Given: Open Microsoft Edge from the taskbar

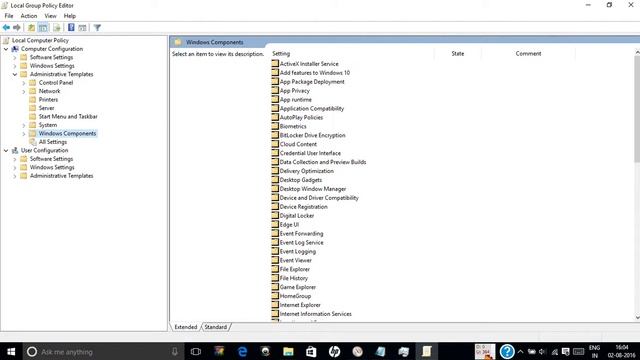Looking at the screenshot, I should point(242,351).
